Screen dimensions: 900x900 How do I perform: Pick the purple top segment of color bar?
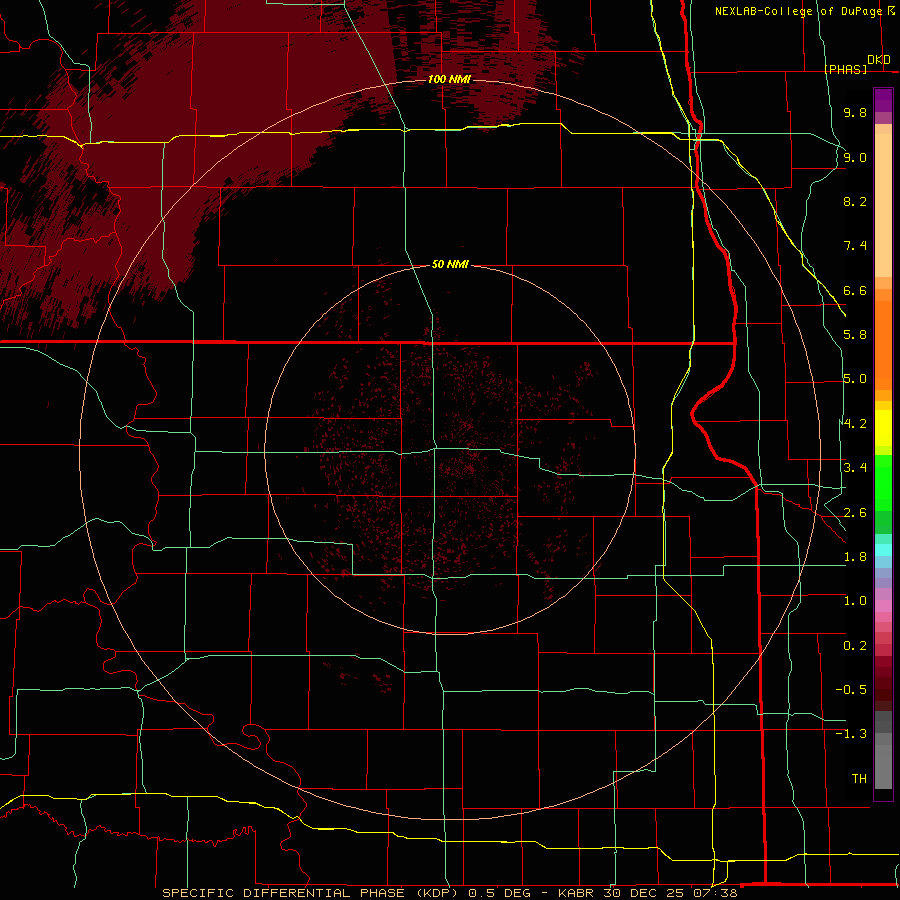pyautogui.click(x=883, y=100)
